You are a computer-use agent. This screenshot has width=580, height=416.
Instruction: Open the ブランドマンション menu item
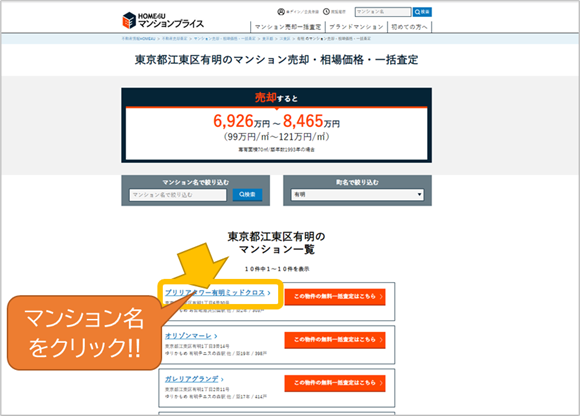click(356, 27)
